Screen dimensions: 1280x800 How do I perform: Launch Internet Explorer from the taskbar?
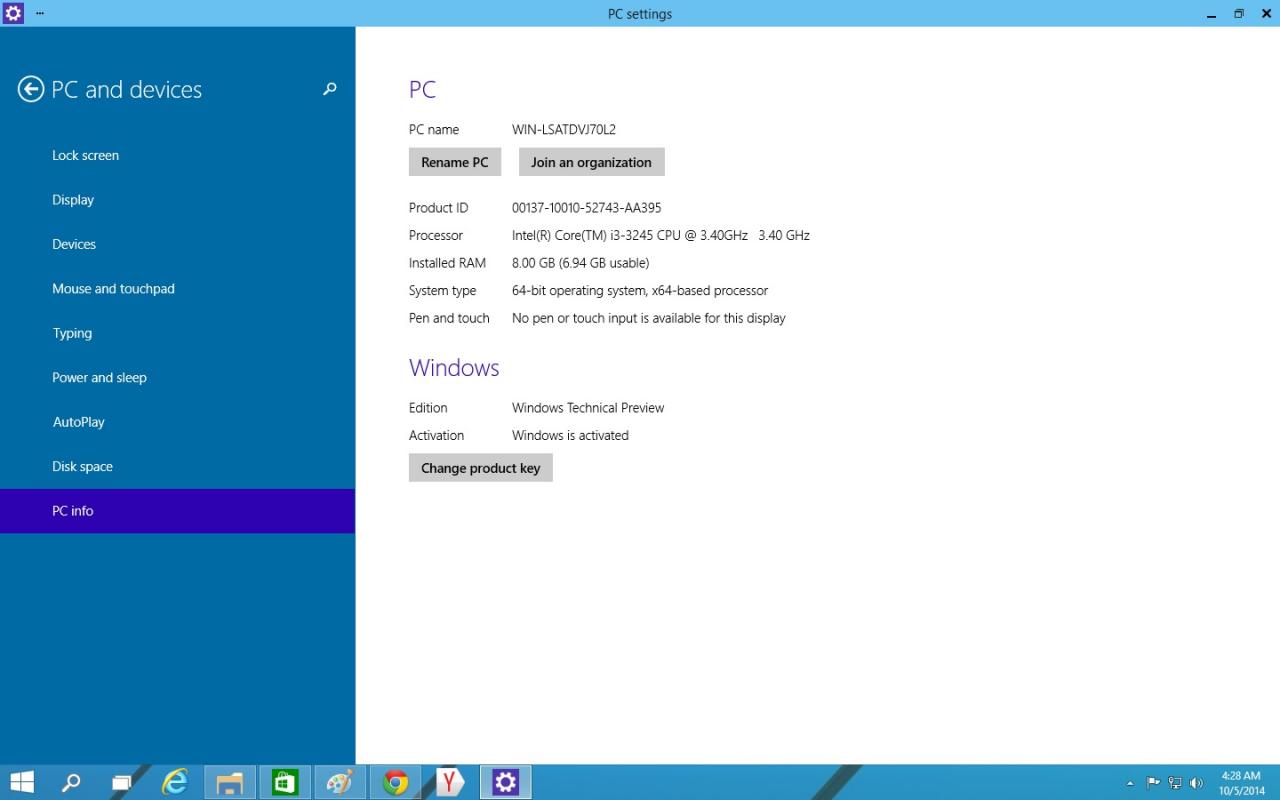click(x=176, y=782)
